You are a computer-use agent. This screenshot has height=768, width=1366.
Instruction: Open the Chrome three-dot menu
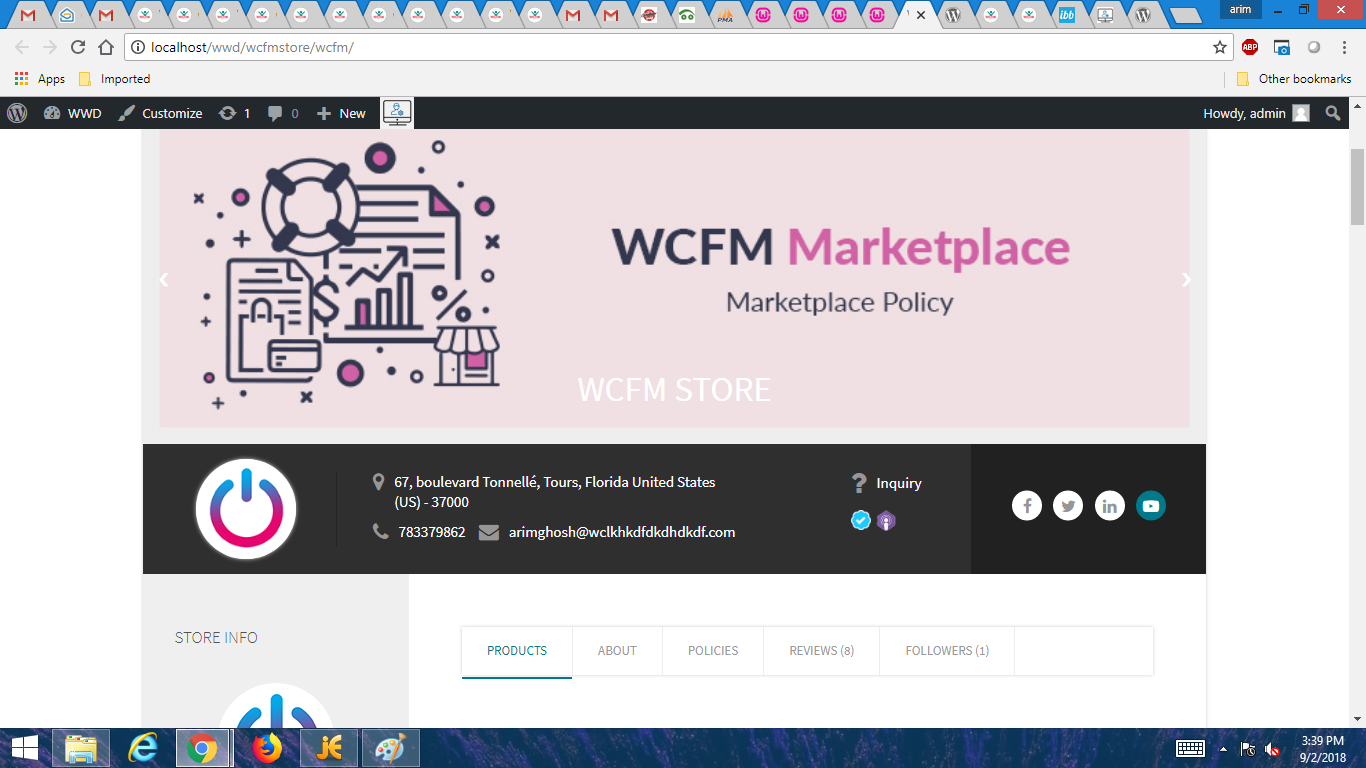tap(1343, 47)
